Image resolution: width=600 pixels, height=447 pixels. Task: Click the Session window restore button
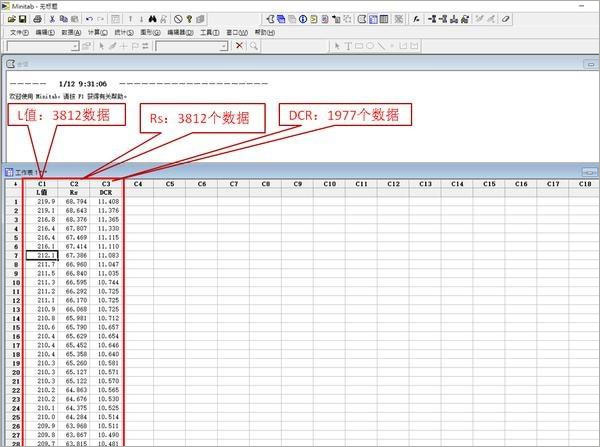pos(590,64)
